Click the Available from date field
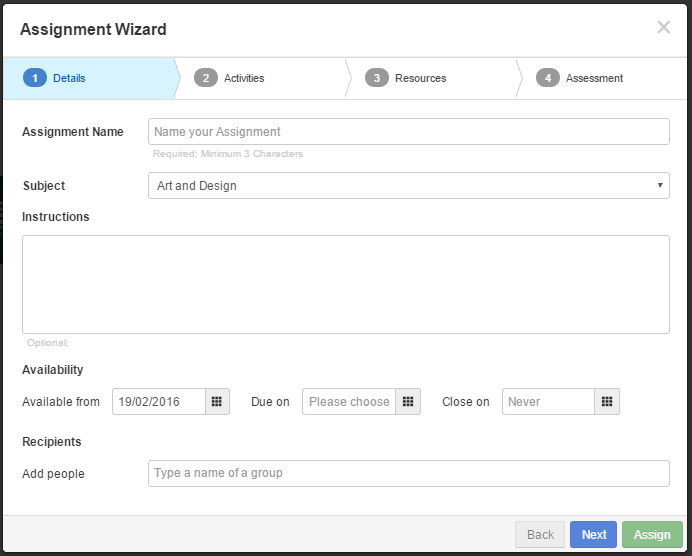Image resolution: width=692 pixels, height=556 pixels. [x=159, y=402]
